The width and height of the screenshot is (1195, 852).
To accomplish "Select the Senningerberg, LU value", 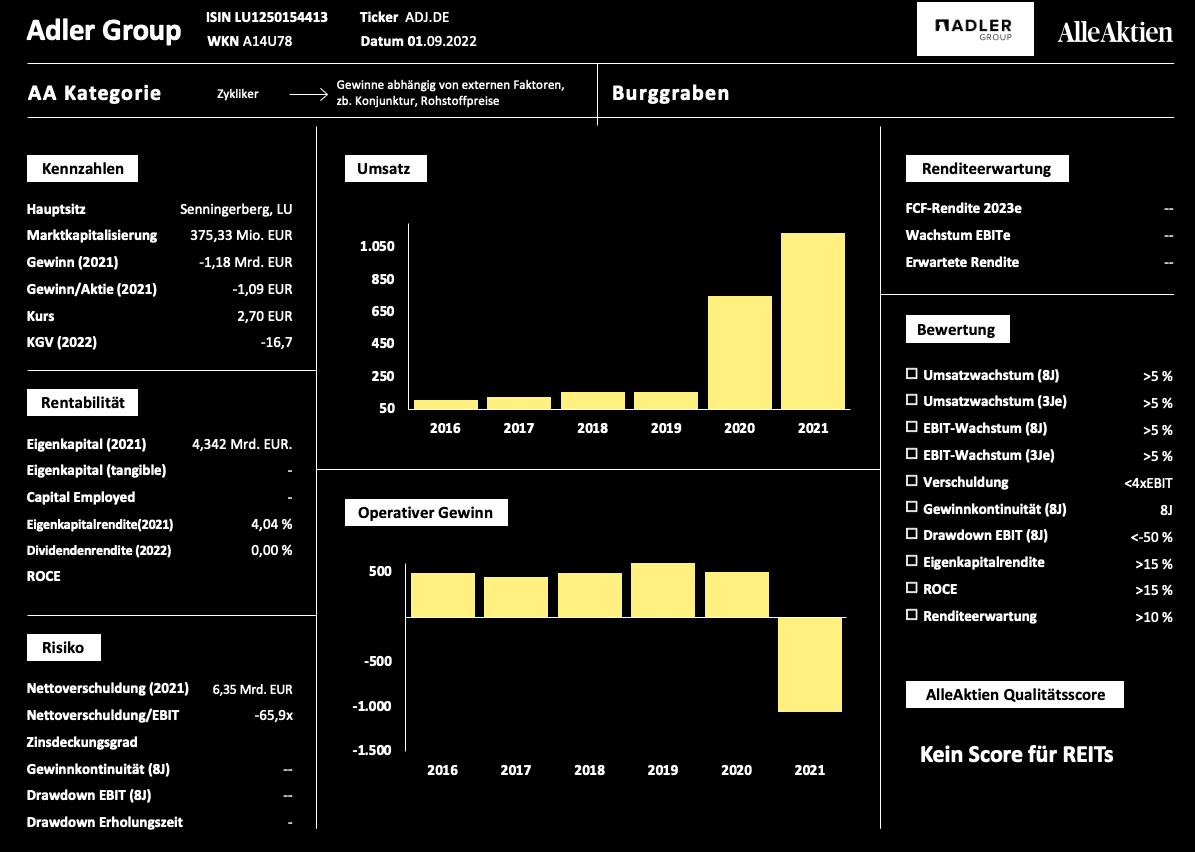I will [236, 209].
